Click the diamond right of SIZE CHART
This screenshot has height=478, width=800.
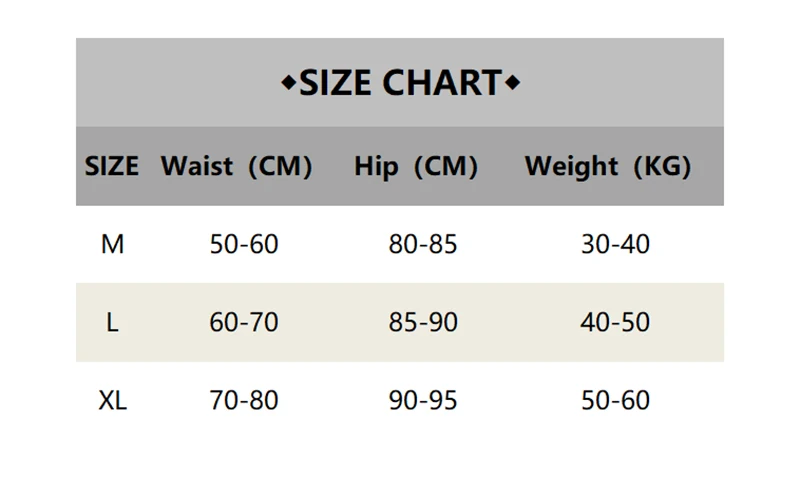pos(514,83)
